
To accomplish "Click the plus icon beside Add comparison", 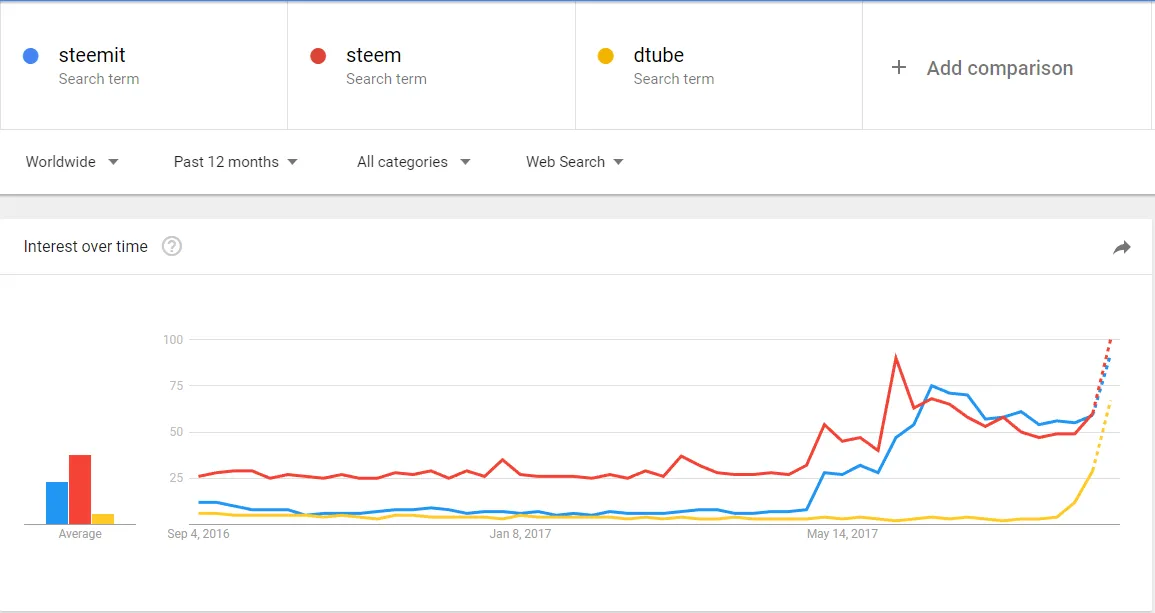I will tap(899, 68).
